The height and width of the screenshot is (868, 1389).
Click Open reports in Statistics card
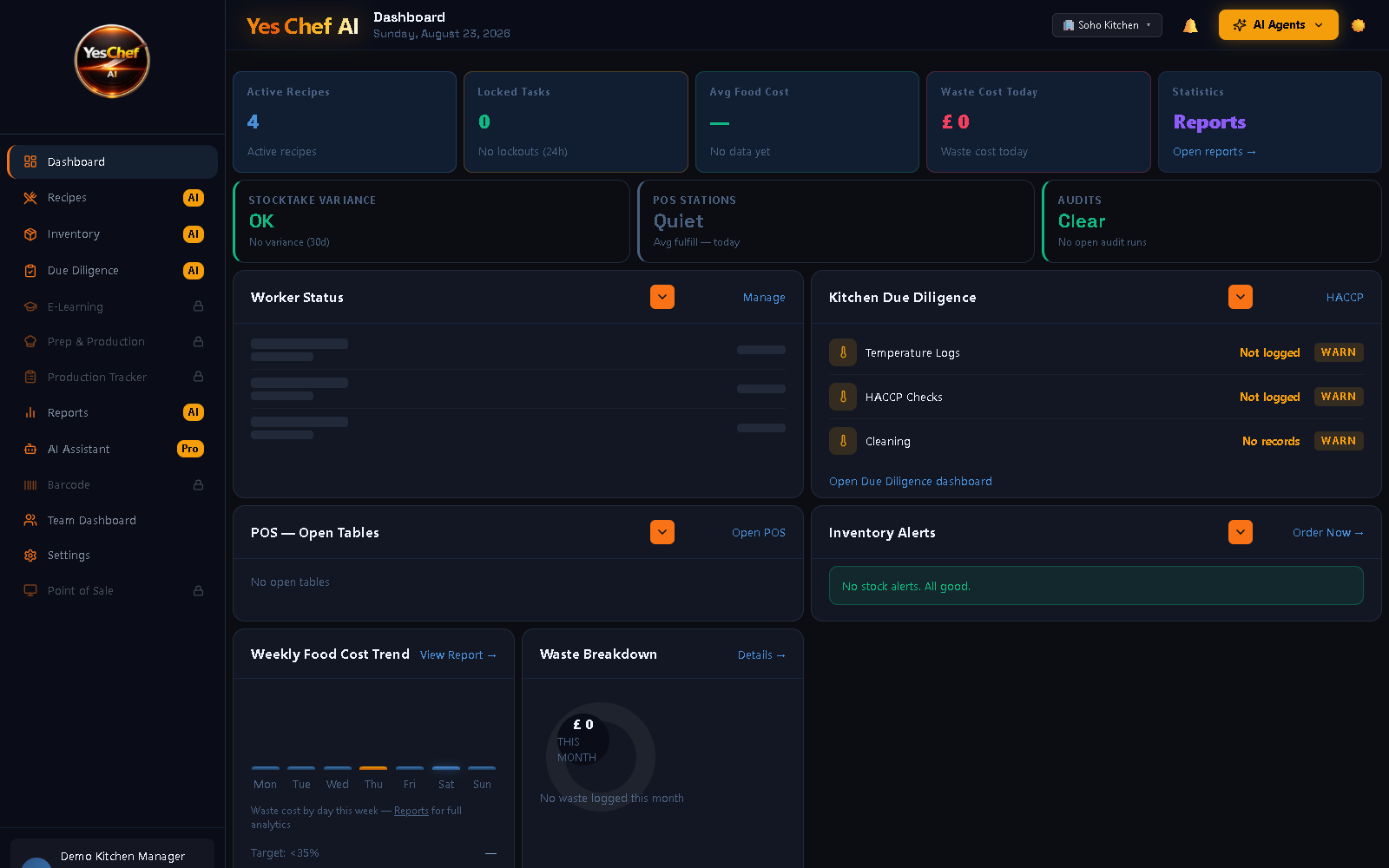1214,152
